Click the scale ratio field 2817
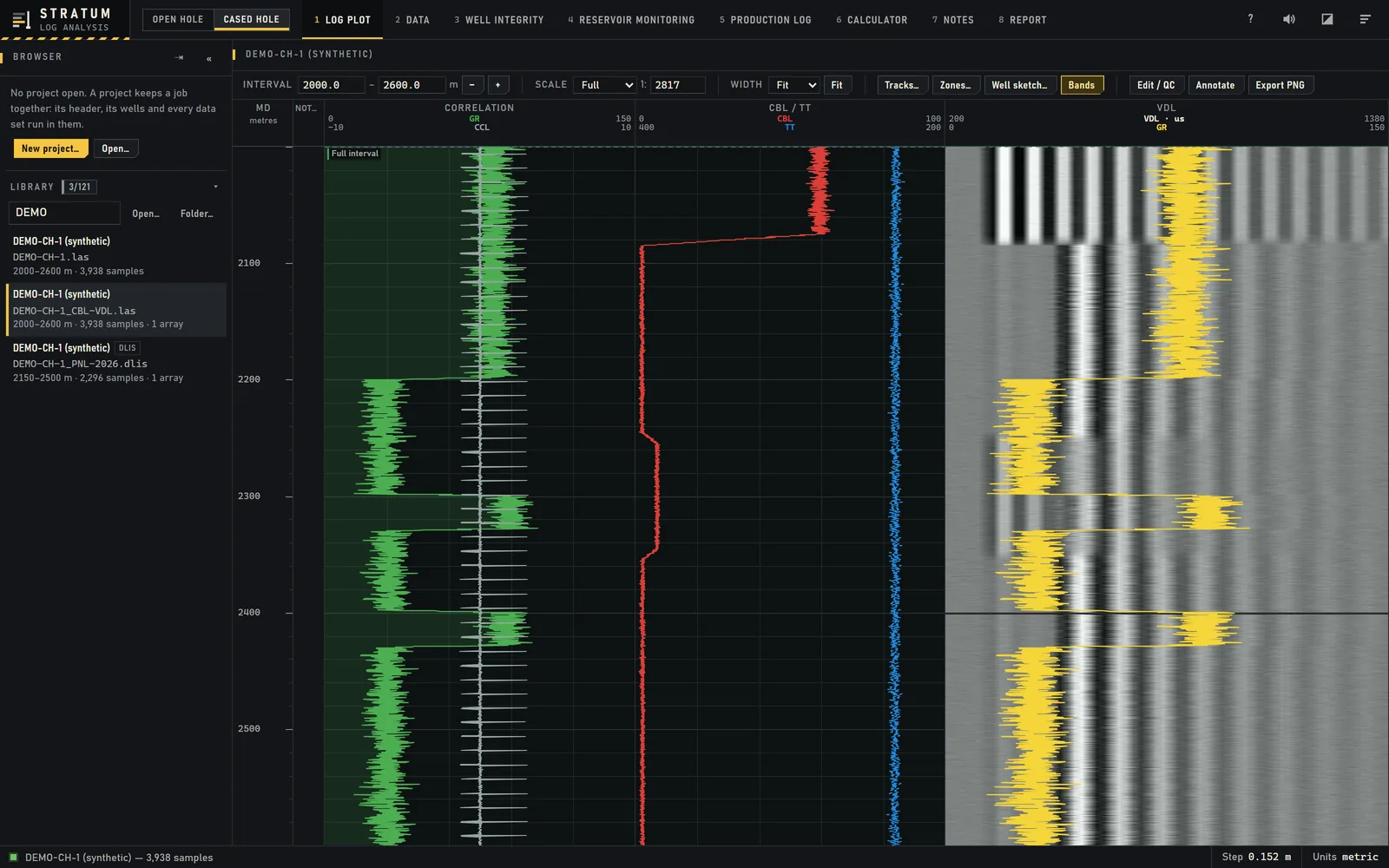This screenshot has height=868, width=1389. pyautogui.click(x=678, y=85)
